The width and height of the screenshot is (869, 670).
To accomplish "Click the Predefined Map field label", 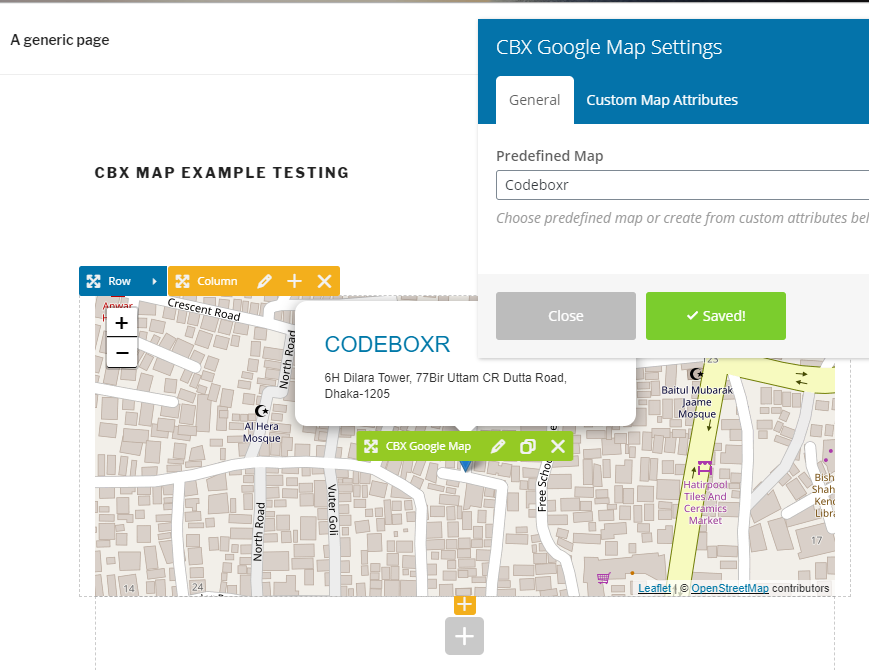I will 549,156.
